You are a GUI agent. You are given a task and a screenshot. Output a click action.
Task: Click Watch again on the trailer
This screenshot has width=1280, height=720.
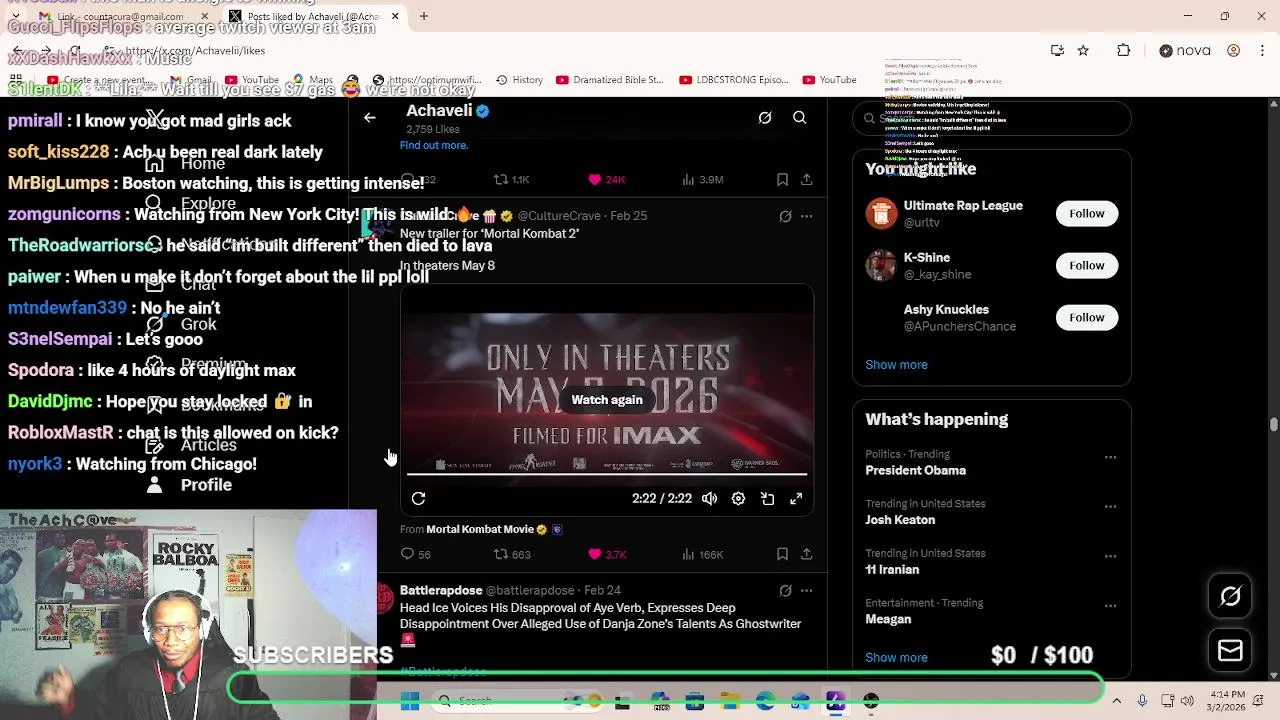pyautogui.click(x=607, y=400)
